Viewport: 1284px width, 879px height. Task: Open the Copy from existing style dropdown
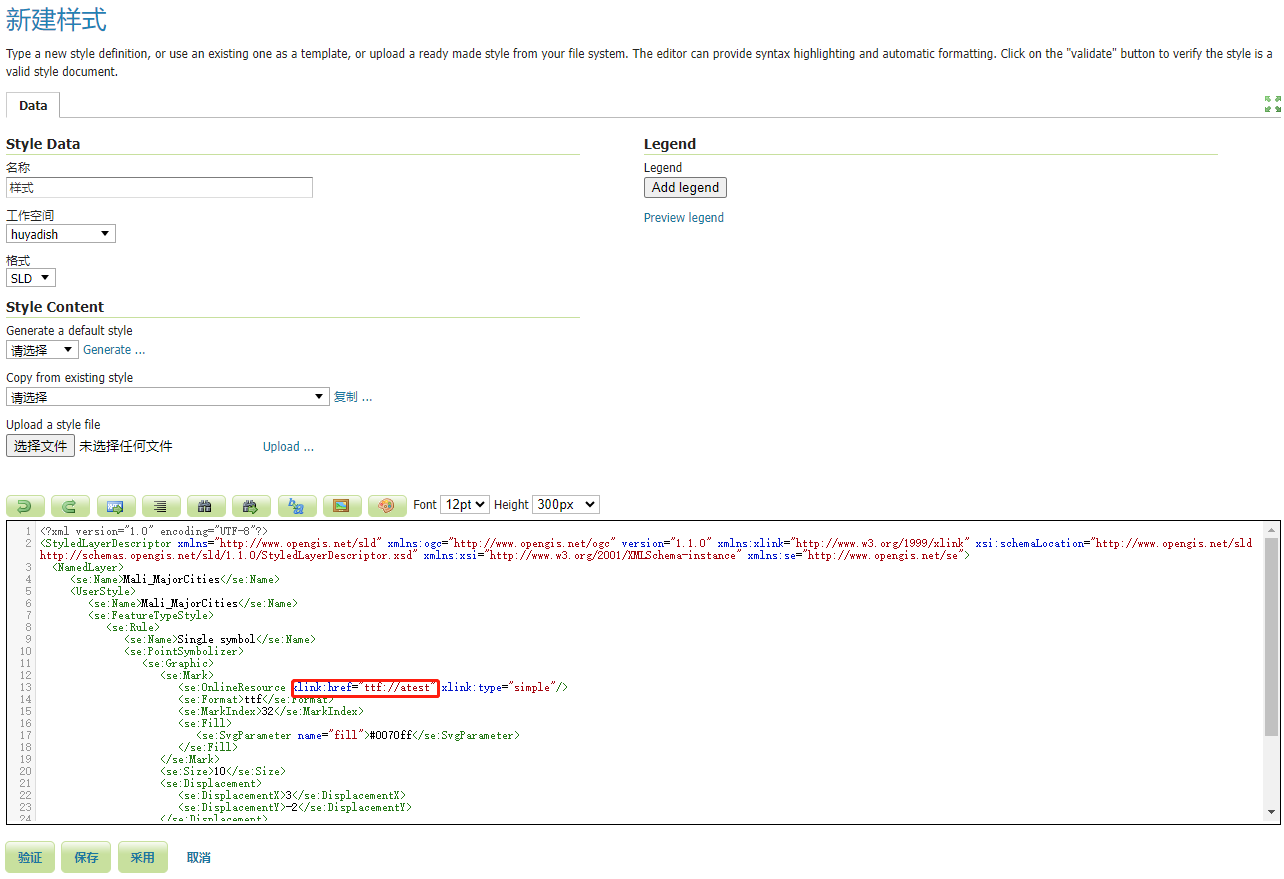pos(168,396)
